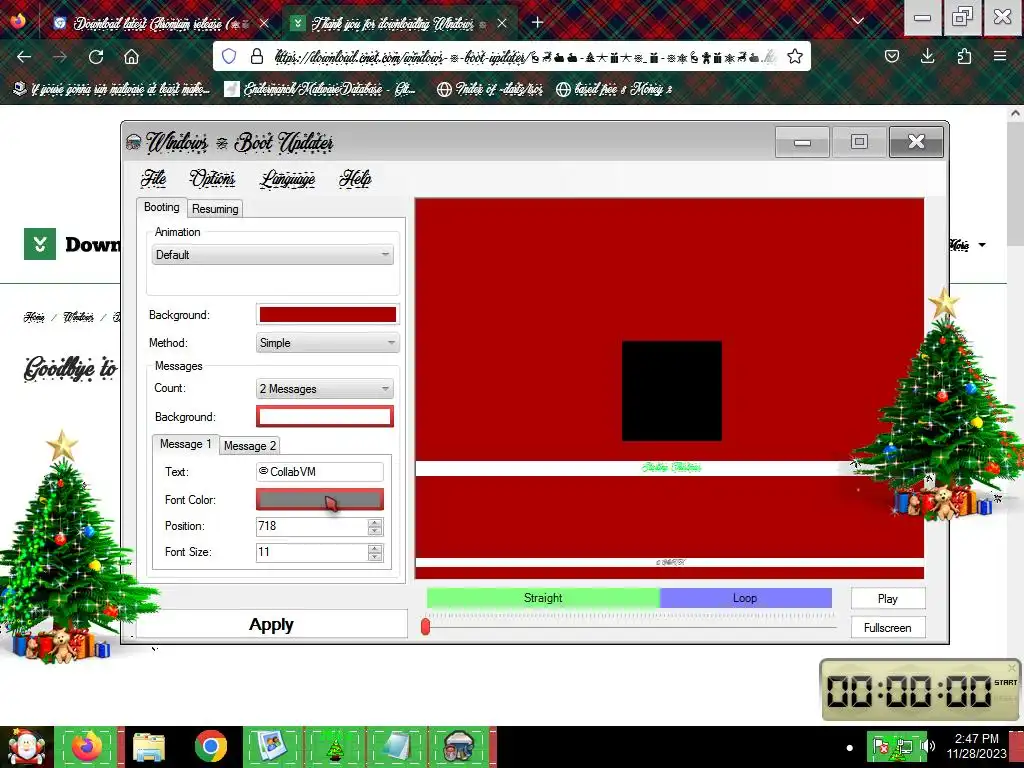Switch to Message 2 tab
Viewport: 1024px width, 768px height.
click(x=249, y=446)
